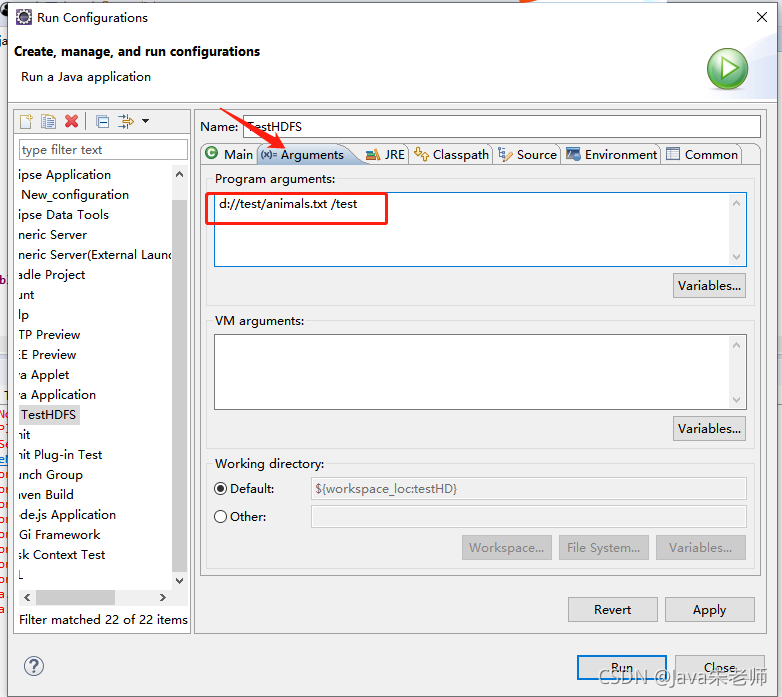Select JUnit Plug-in Test tree item
The height and width of the screenshot is (697, 782).
[60, 455]
